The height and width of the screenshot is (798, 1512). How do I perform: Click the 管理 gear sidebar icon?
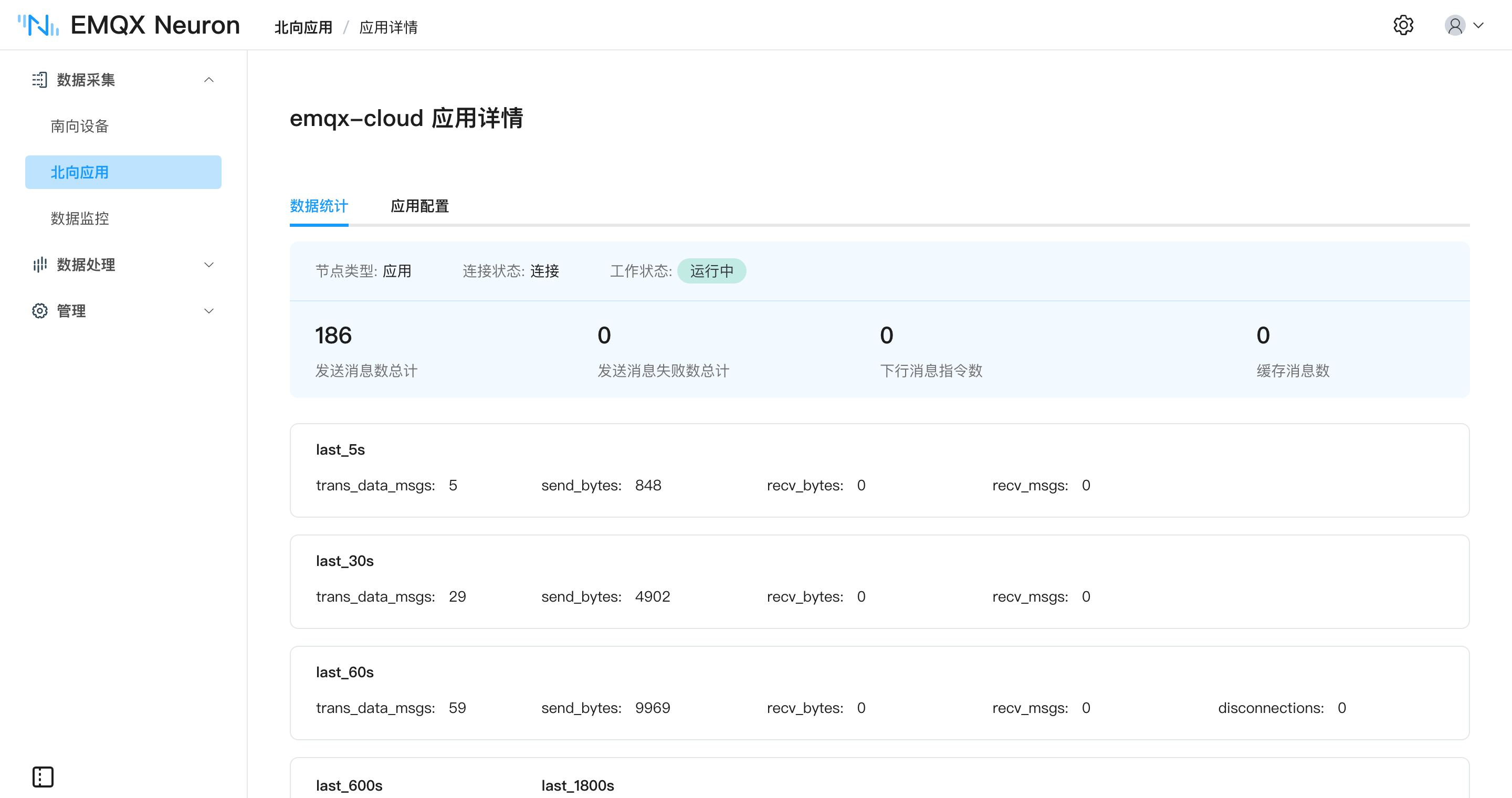tap(39, 311)
